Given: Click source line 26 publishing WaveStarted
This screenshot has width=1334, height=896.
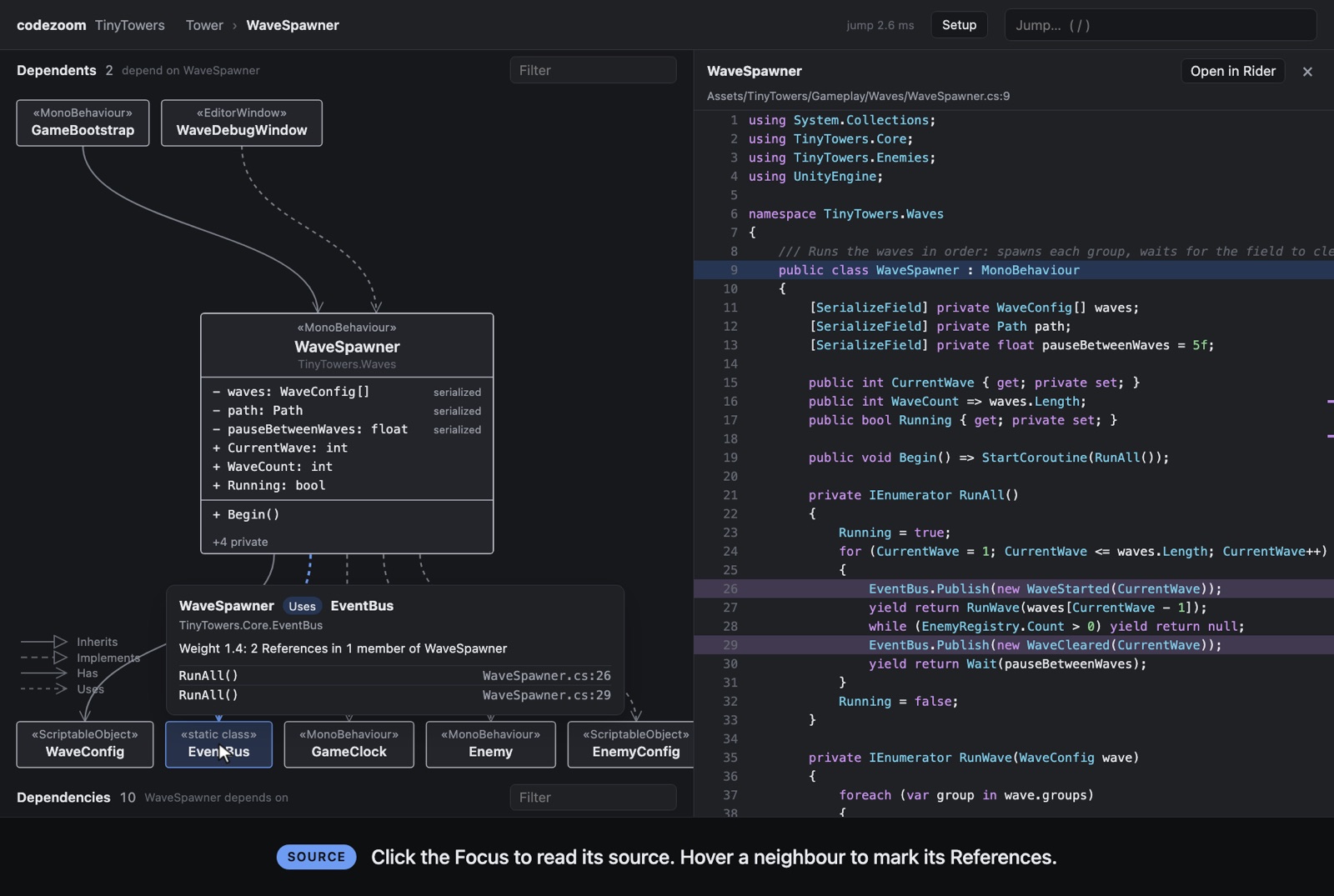Looking at the screenshot, I should (x=1014, y=589).
